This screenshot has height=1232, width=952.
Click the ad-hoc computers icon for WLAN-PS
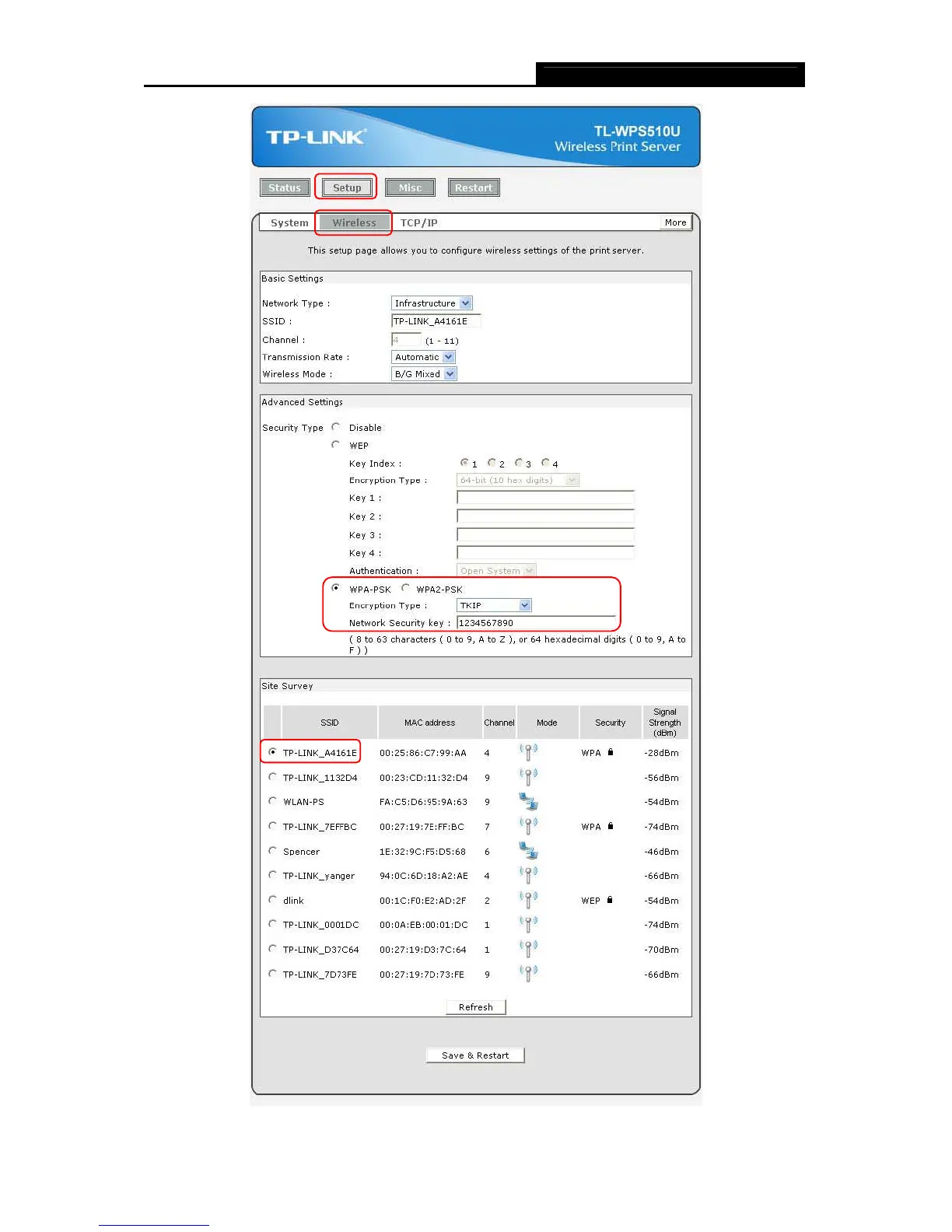pos(528,801)
